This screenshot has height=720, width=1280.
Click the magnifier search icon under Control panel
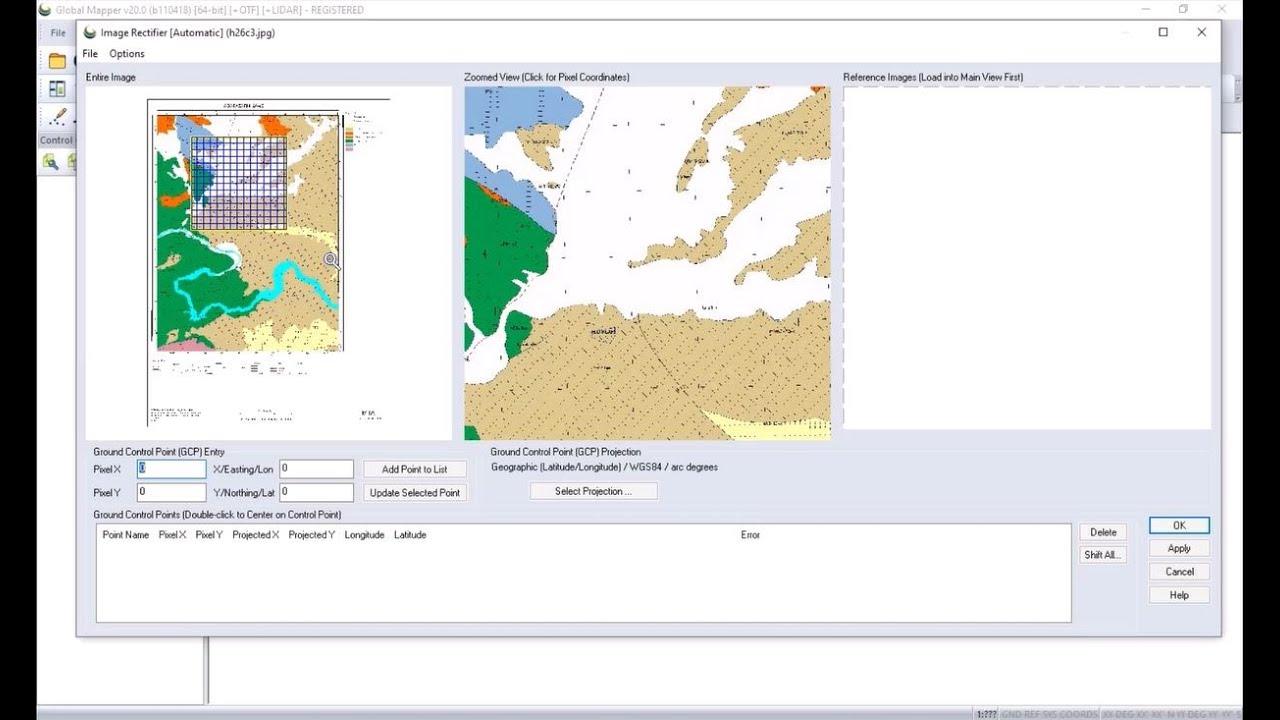50,161
